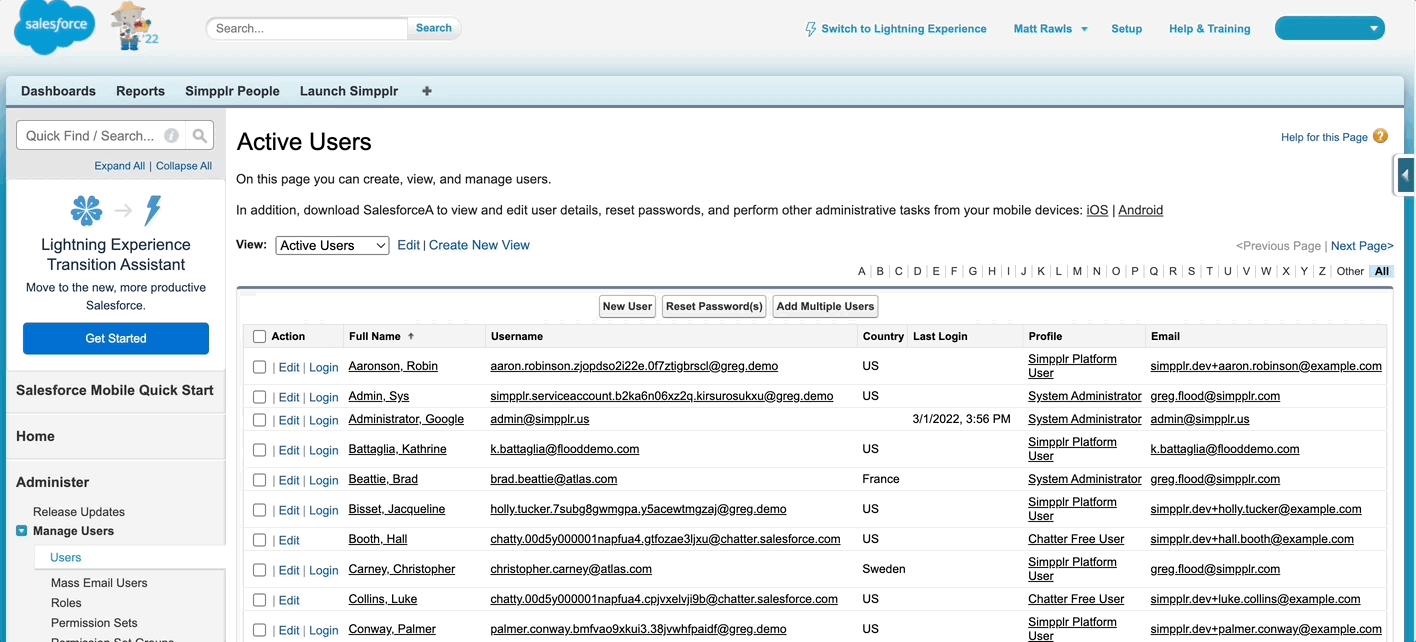Open the Launch Simpplr tab
The width and height of the screenshot is (1416, 642).
[x=349, y=91]
